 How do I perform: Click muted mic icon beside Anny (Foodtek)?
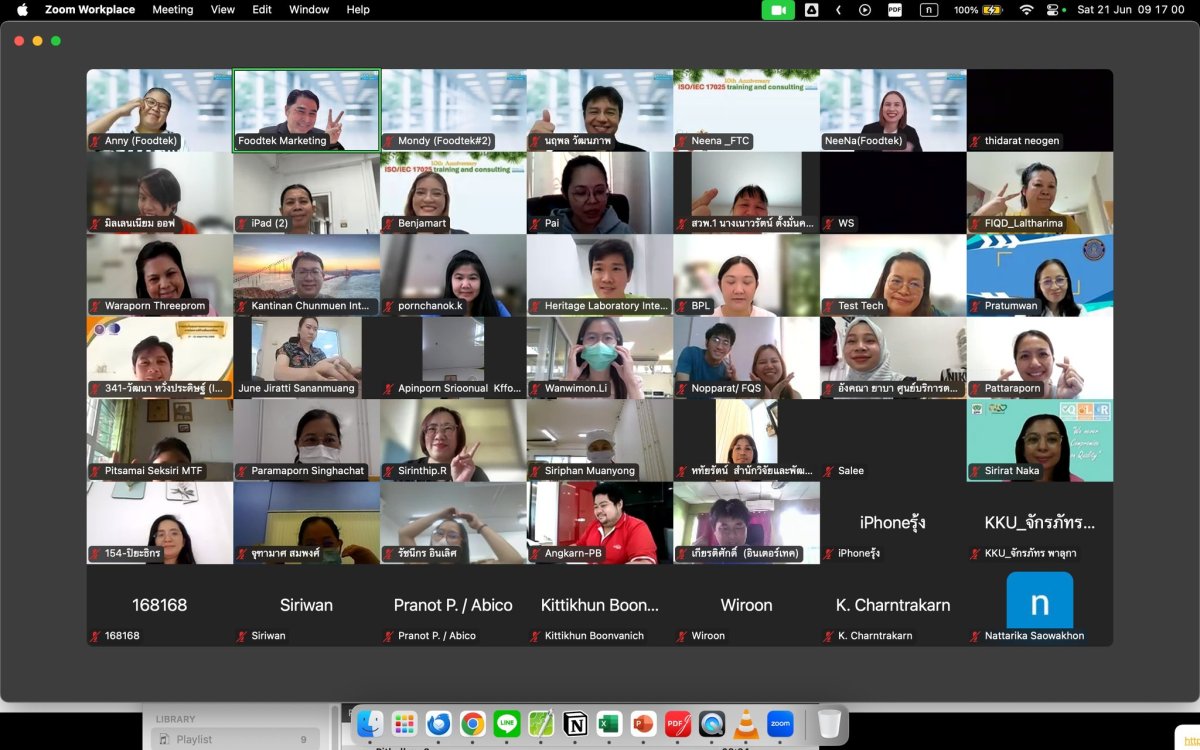click(x=96, y=141)
